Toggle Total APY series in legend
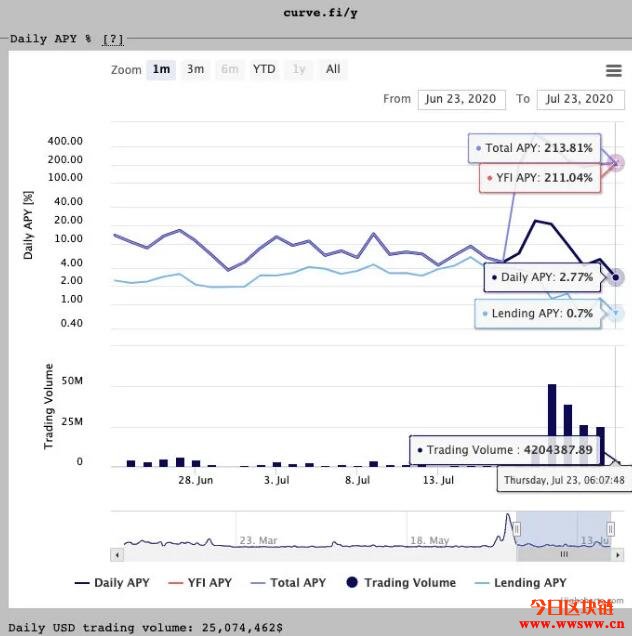632x636 pixels. tap(288, 583)
